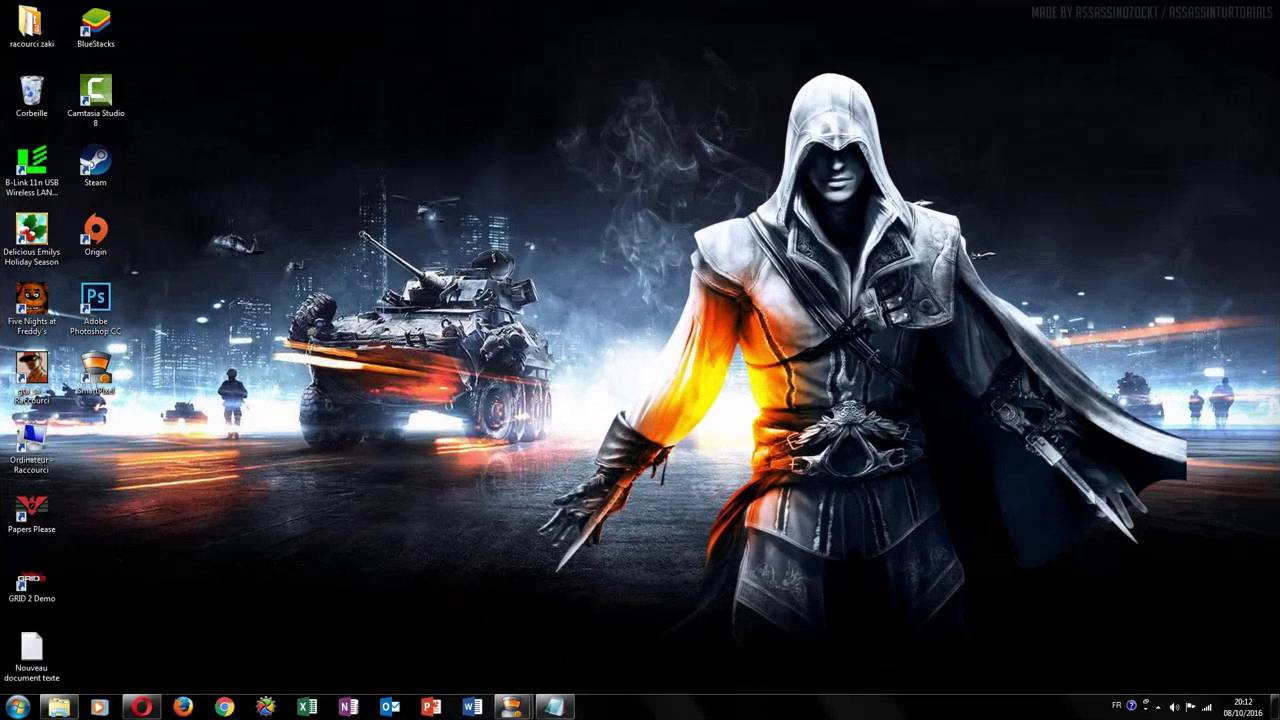
Task: Open the Windows Start menu
Action: click(x=17, y=707)
